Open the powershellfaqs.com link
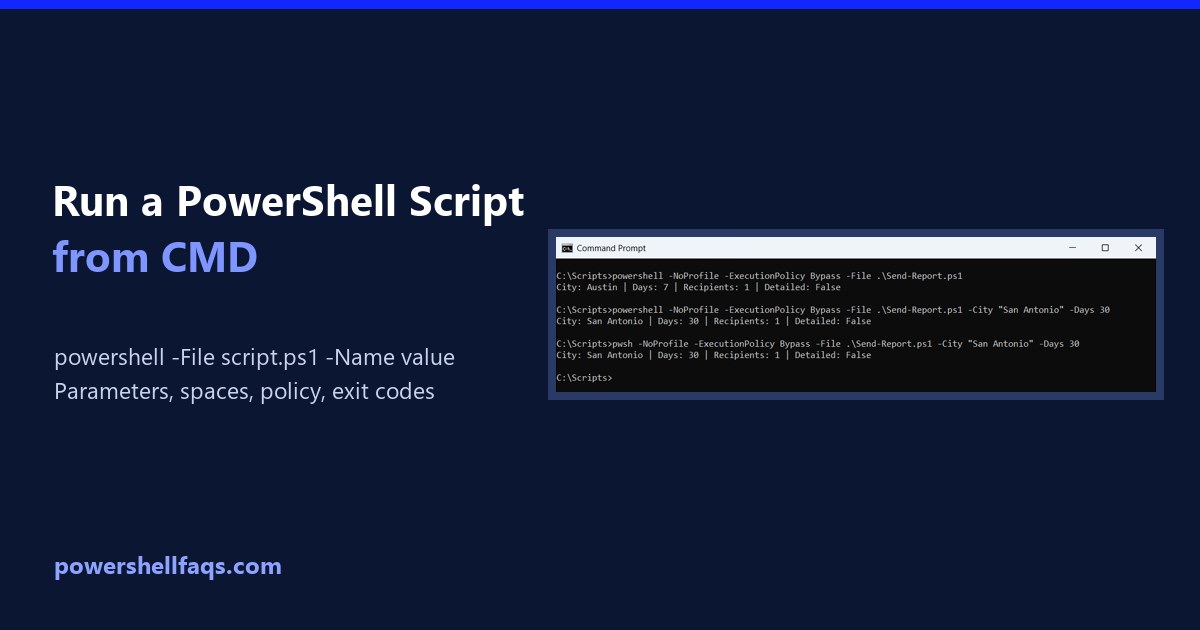Image resolution: width=1200 pixels, height=630 pixels. 168,566
